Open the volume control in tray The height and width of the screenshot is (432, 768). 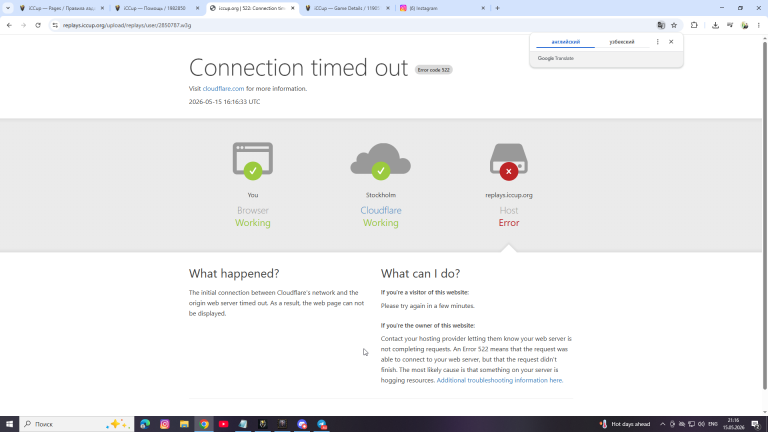701,424
